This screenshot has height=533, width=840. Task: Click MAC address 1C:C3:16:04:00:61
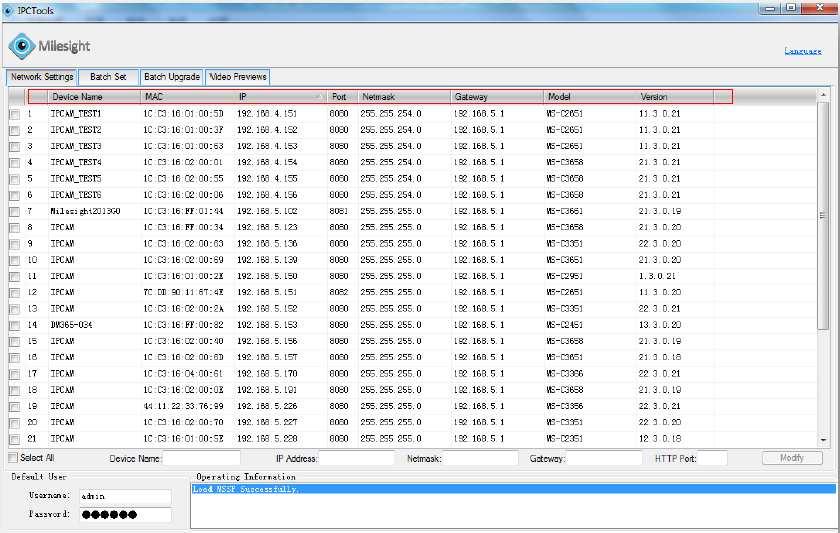183,373
